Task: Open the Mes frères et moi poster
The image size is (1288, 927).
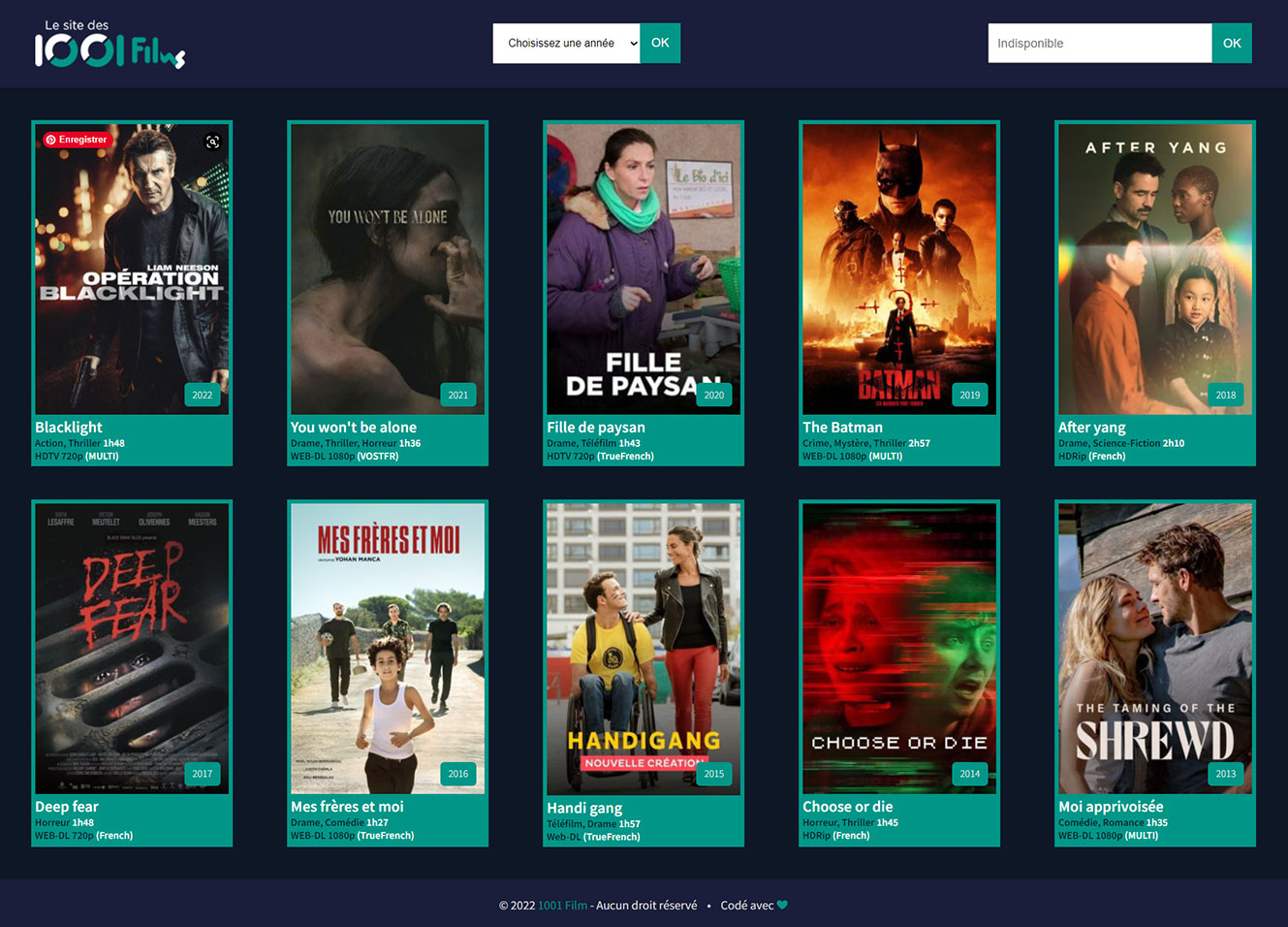Action: tap(388, 649)
